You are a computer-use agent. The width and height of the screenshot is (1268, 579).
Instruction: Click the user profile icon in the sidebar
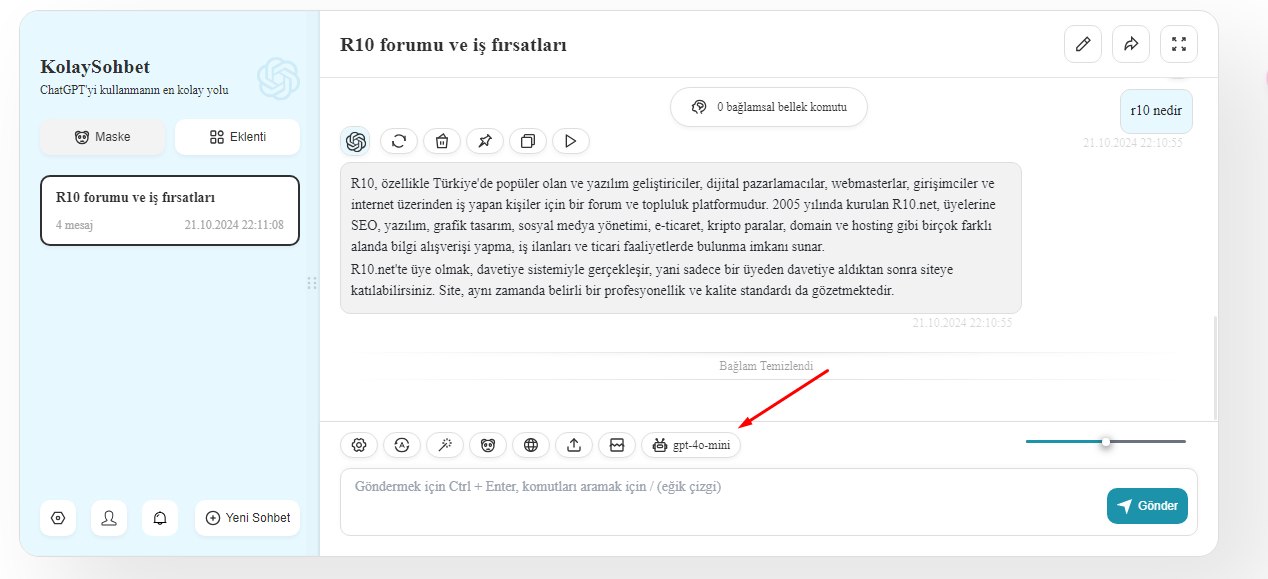(x=109, y=518)
